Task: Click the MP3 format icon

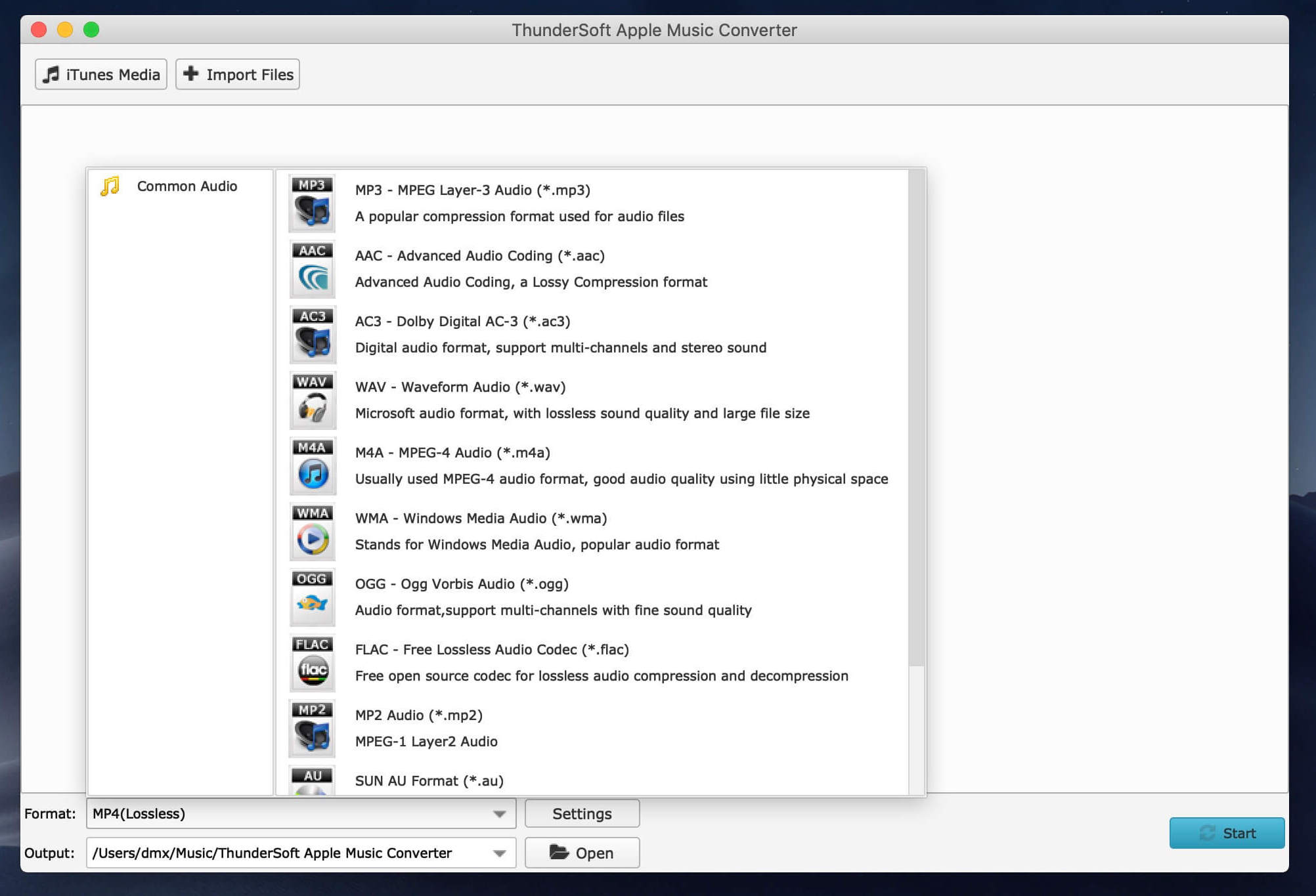Action: coord(312,203)
